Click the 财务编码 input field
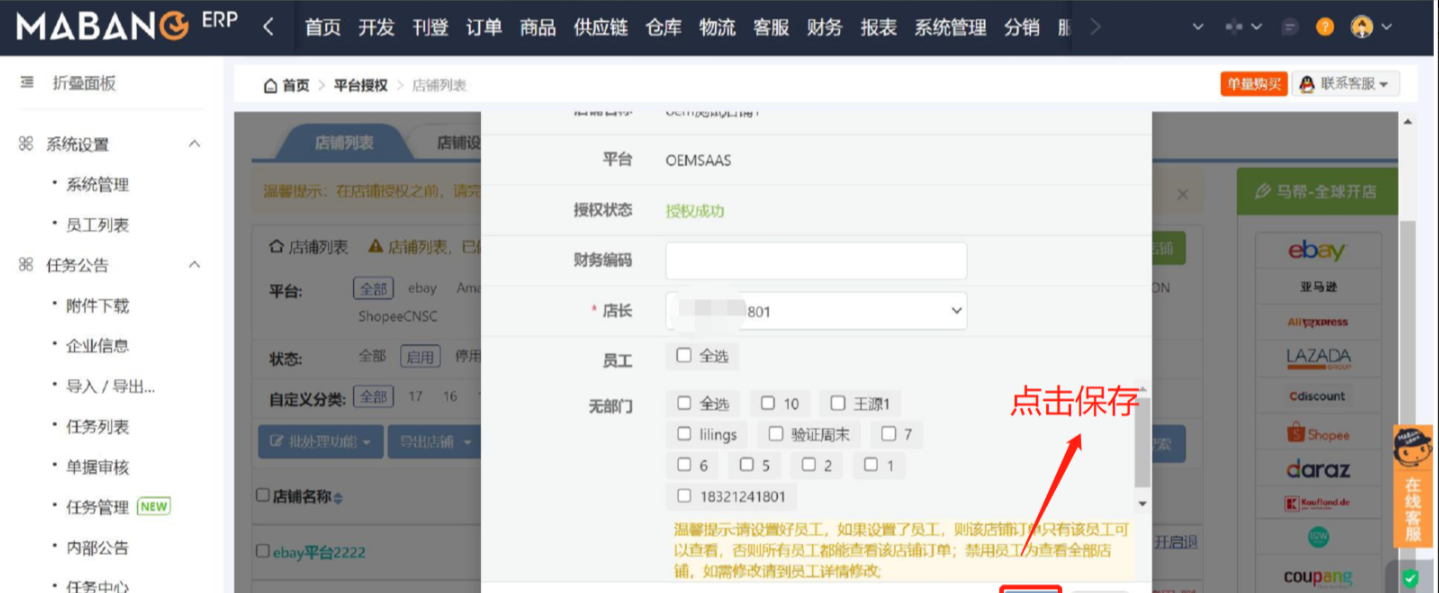This screenshot has width=1439, height=593. click(816, 260)
